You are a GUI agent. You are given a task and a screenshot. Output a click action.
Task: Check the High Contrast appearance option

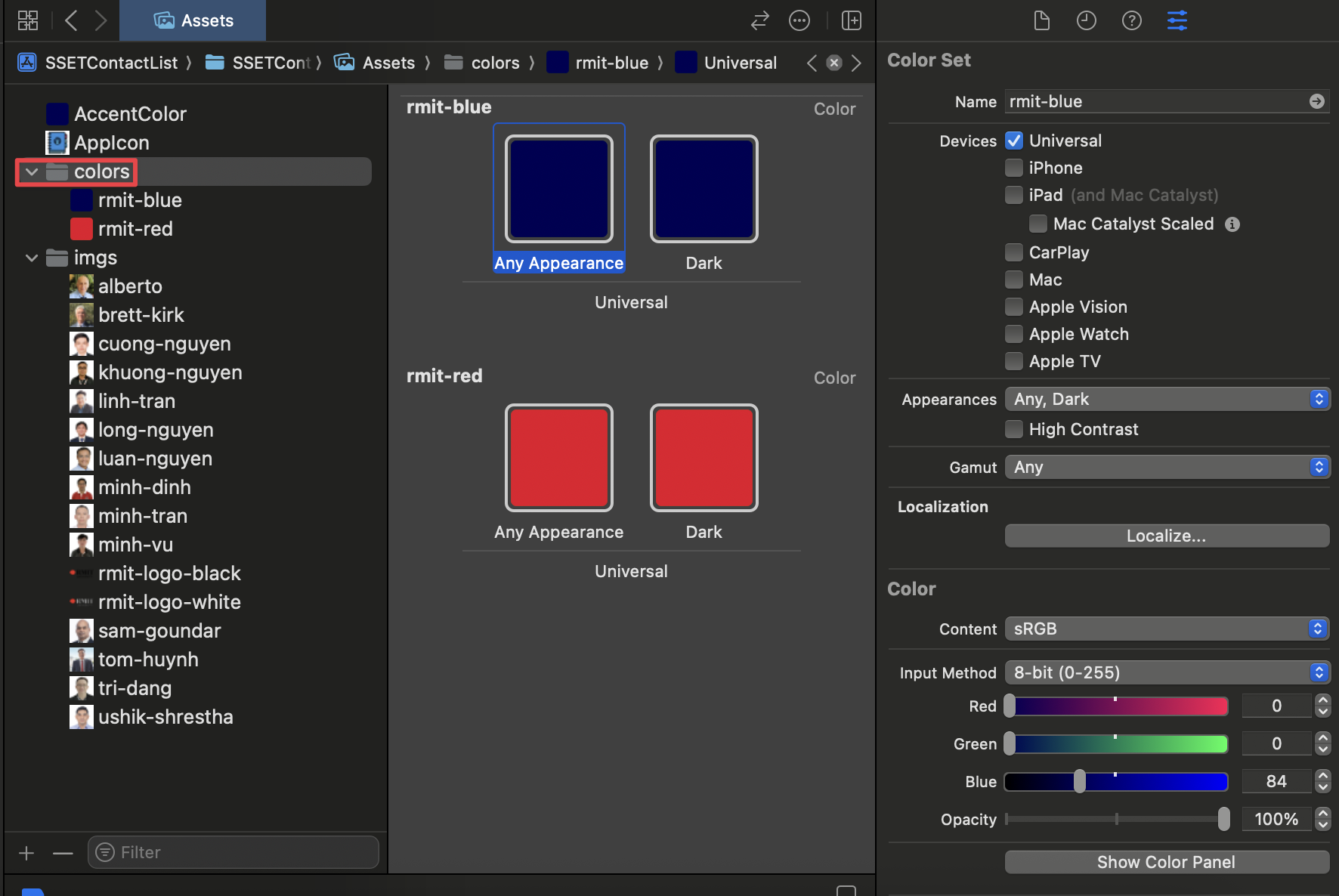[x=1013, y=428]
